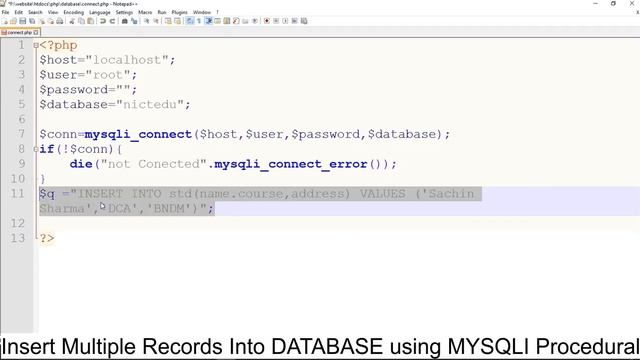Restore the Notepad++ window size

(613, 3)
